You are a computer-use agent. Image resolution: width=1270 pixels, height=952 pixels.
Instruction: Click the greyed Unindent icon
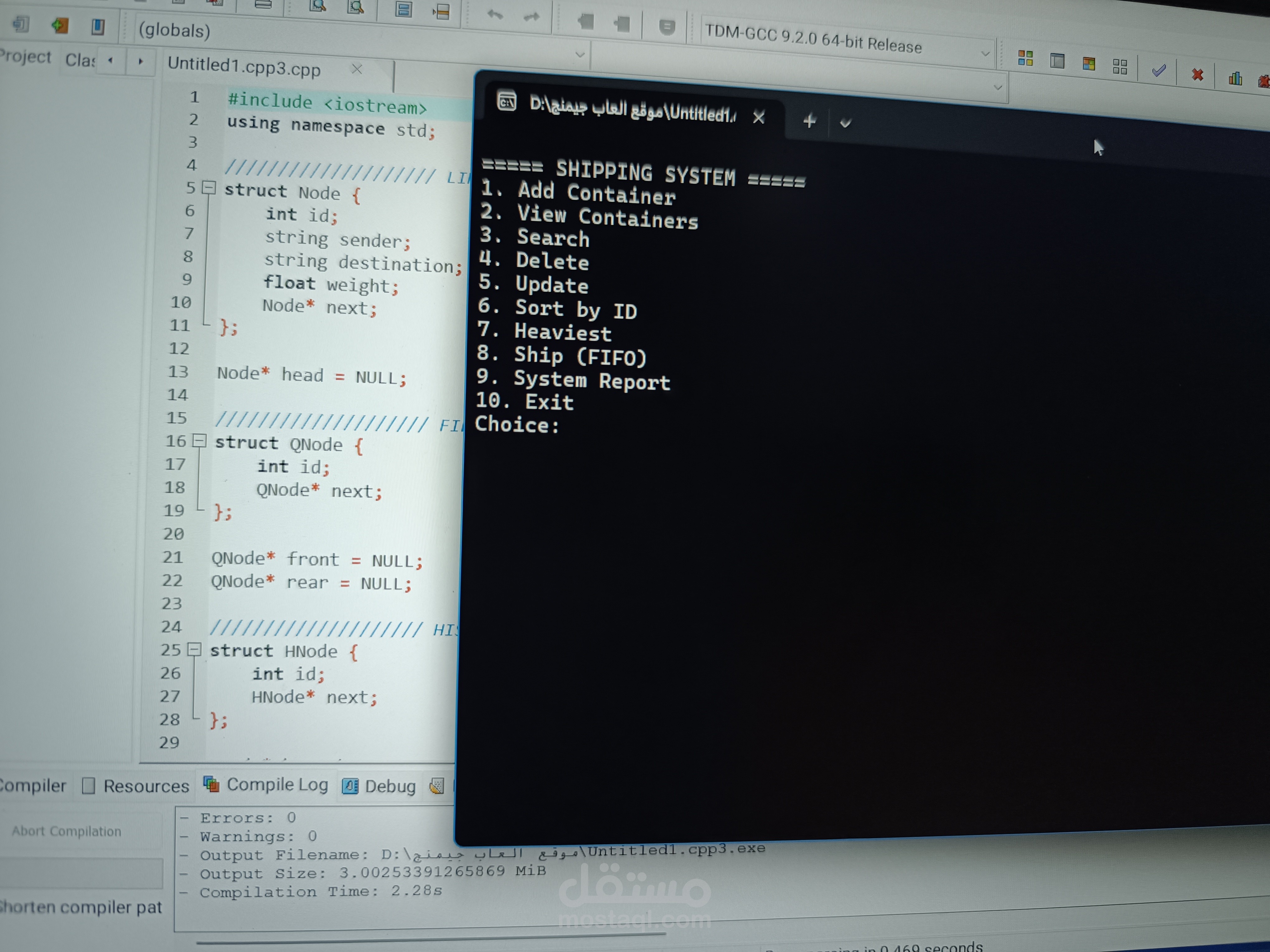click(x=622, y=24)
